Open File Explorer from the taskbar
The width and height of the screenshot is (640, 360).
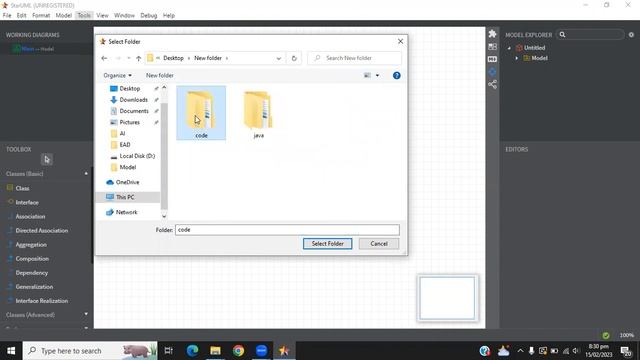pyautogui.click(x=216, y=351)
